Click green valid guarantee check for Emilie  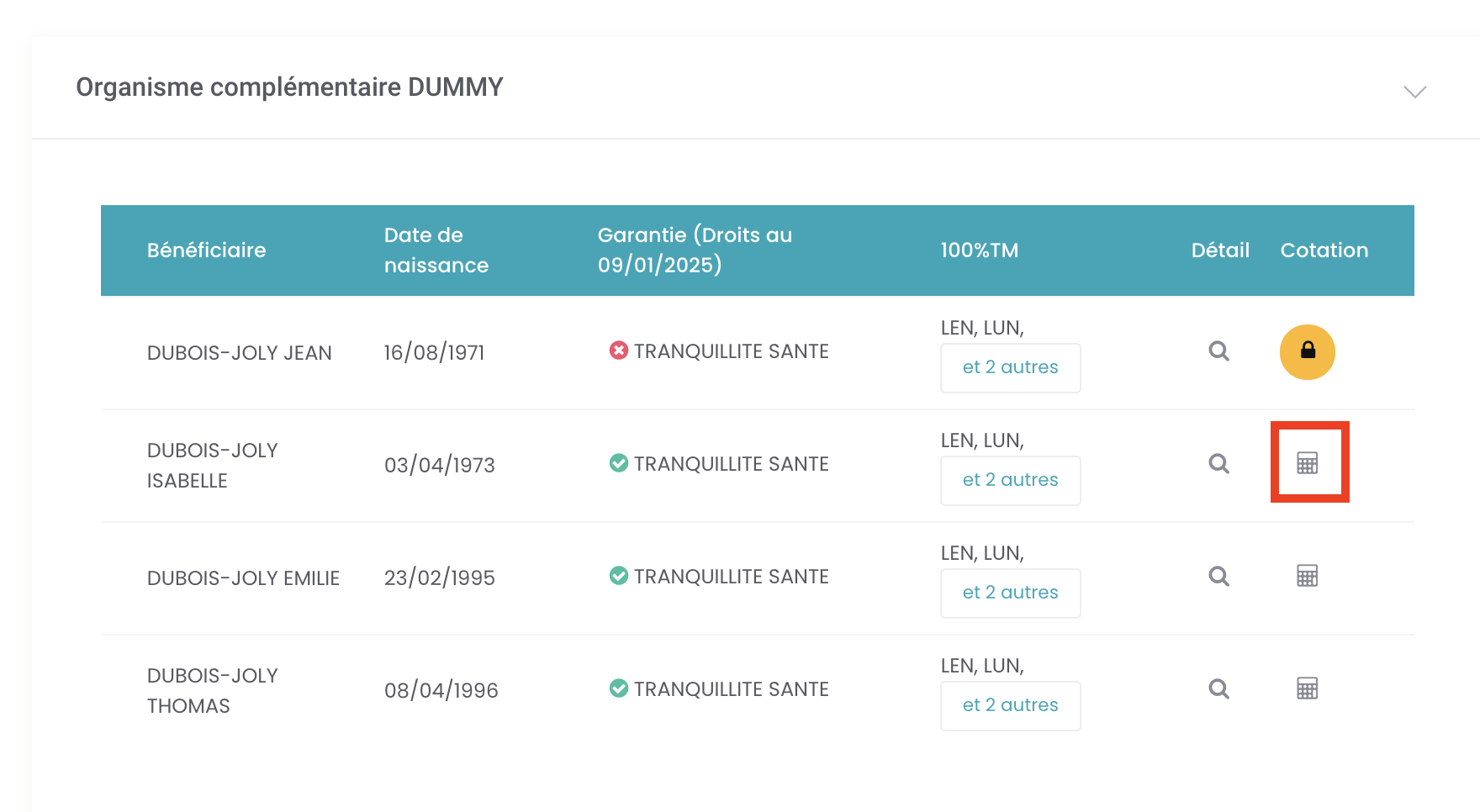click(x=619, y=576)
